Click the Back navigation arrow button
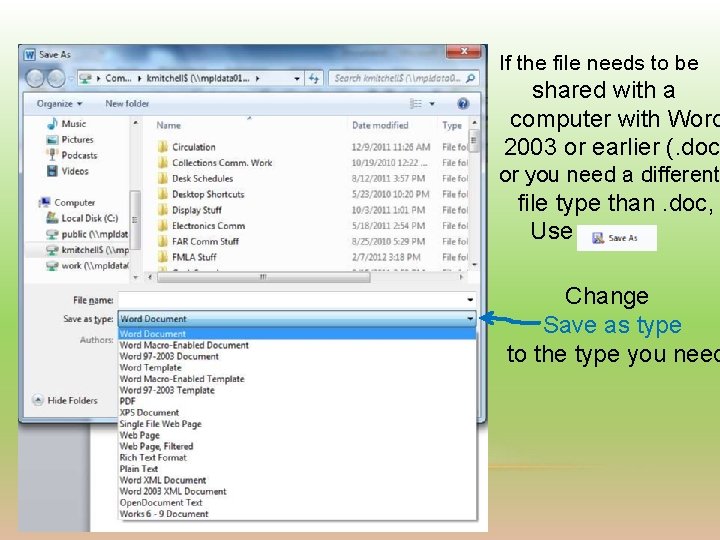Image resolution: width=720 pixels, height=540 pixels. point(34,79)
